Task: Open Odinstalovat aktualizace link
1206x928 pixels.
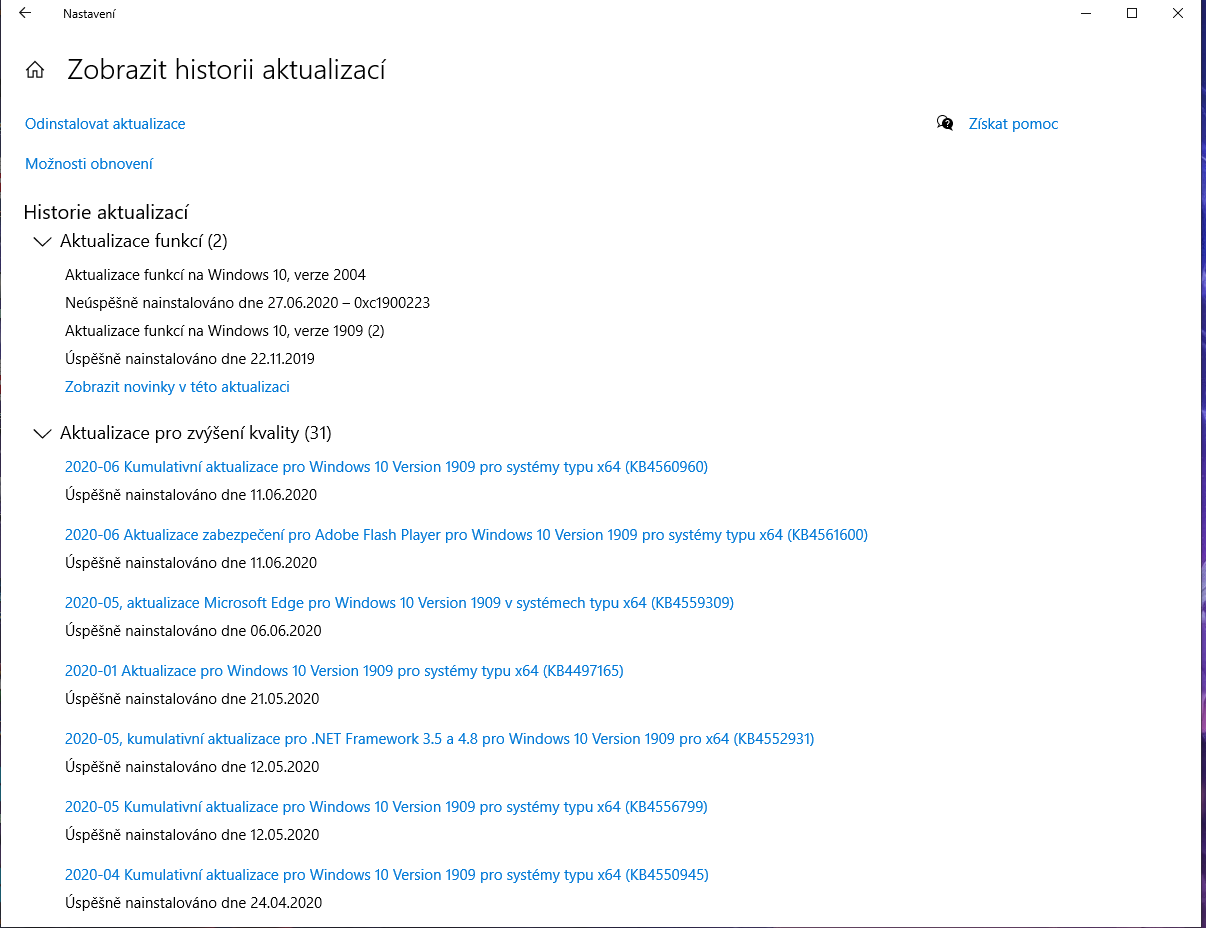Action: pos(105,124)
